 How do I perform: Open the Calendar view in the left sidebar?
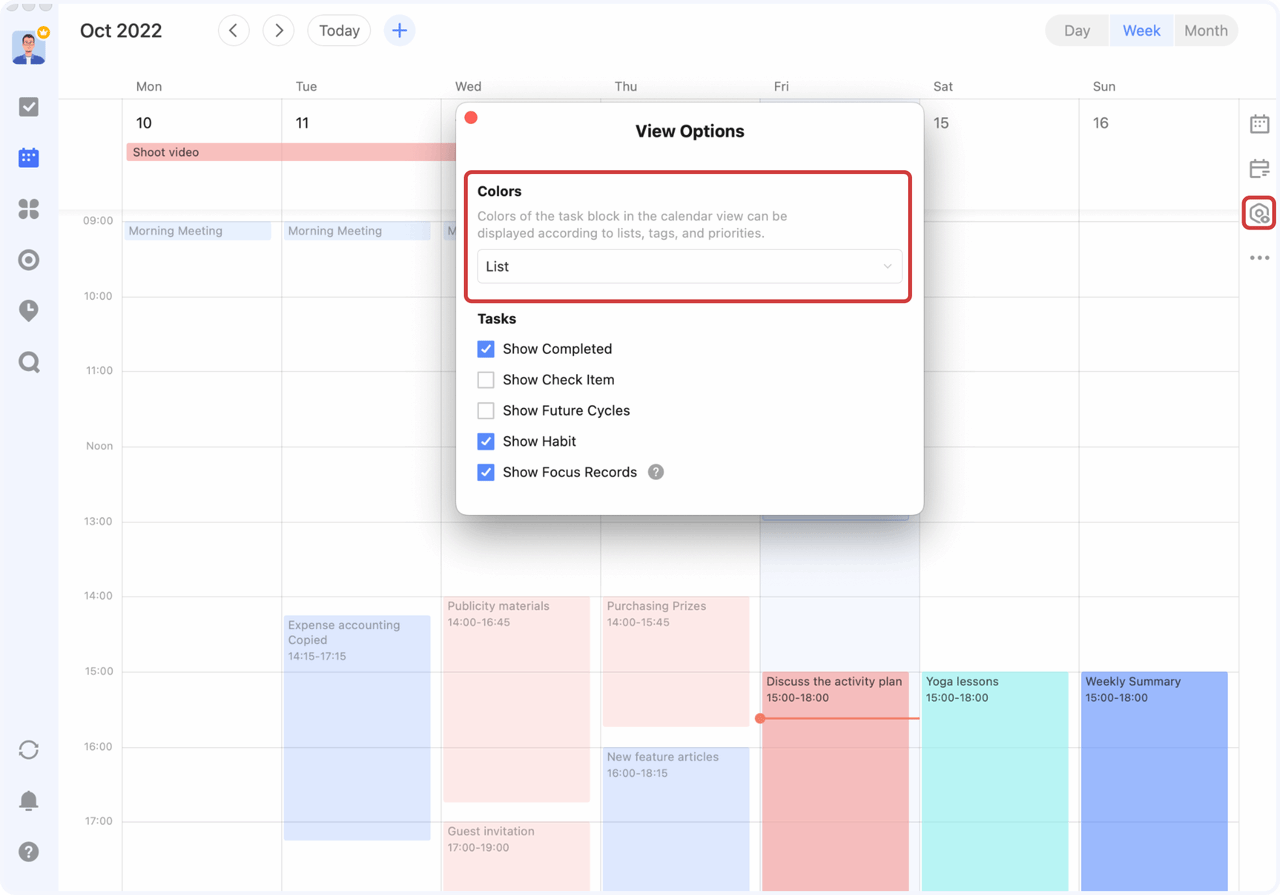point(28,157)
